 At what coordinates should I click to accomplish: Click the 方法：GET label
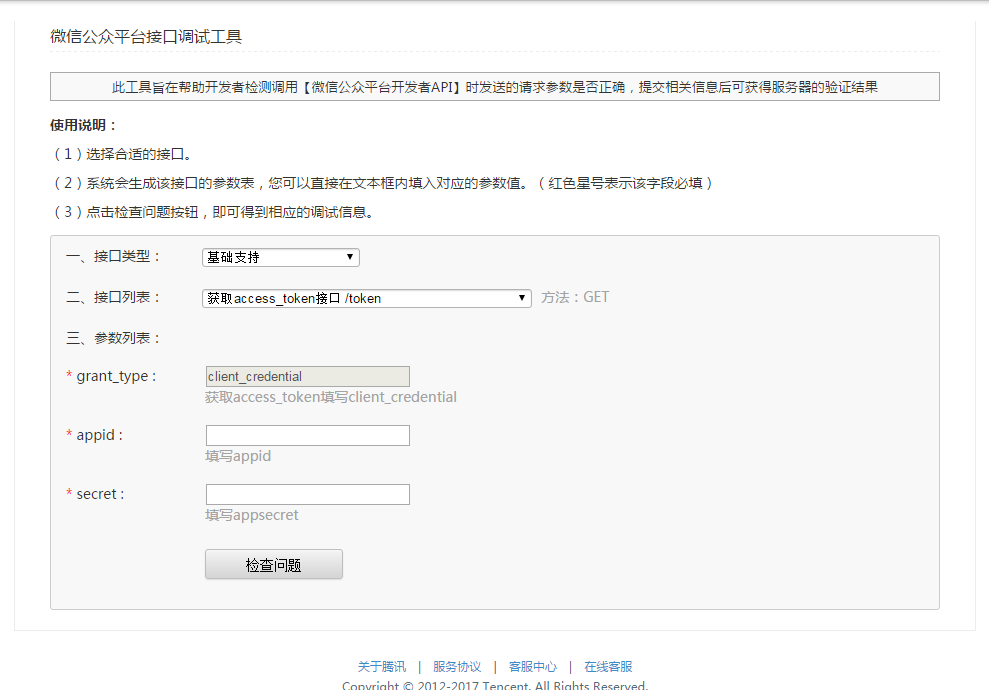click(575, 298)
